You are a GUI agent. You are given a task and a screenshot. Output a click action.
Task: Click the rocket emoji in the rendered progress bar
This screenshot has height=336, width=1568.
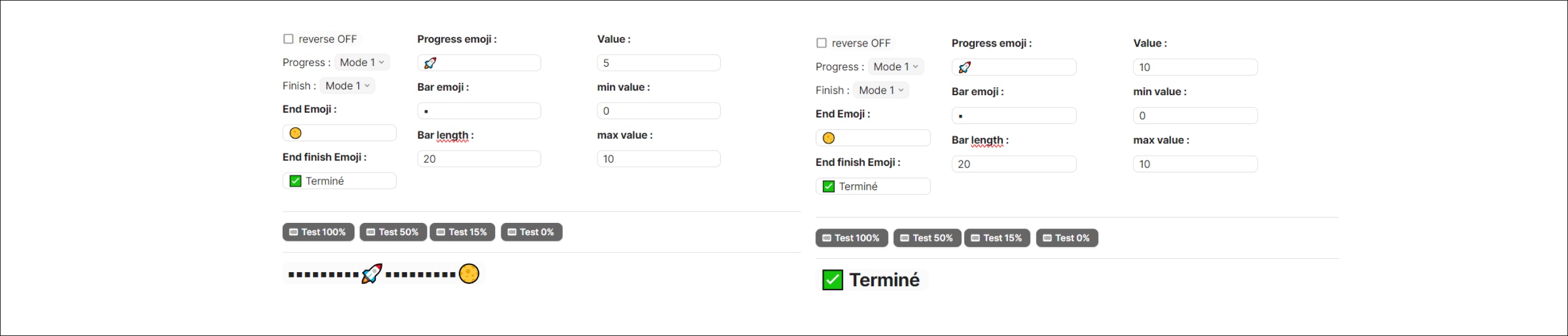(371, 273)
